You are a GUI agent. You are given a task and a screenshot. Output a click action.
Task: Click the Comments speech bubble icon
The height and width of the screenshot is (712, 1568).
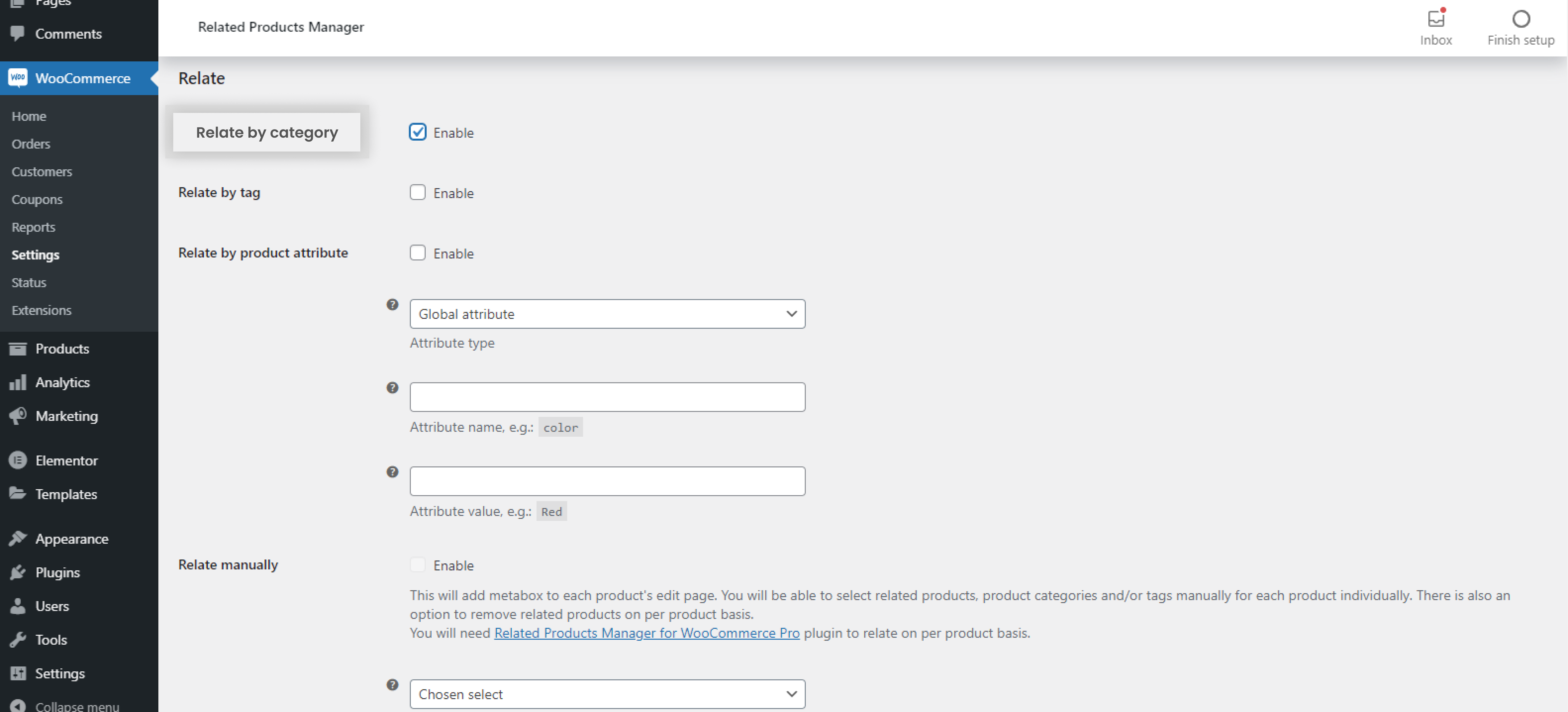pyautogui.click(x=18, y=33)
